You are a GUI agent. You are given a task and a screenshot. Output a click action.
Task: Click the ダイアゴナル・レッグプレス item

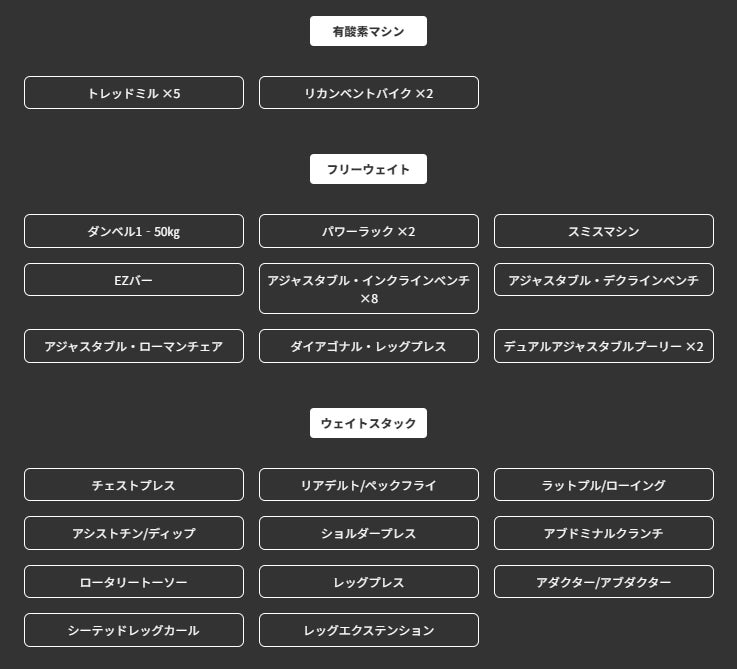point(369,346)
